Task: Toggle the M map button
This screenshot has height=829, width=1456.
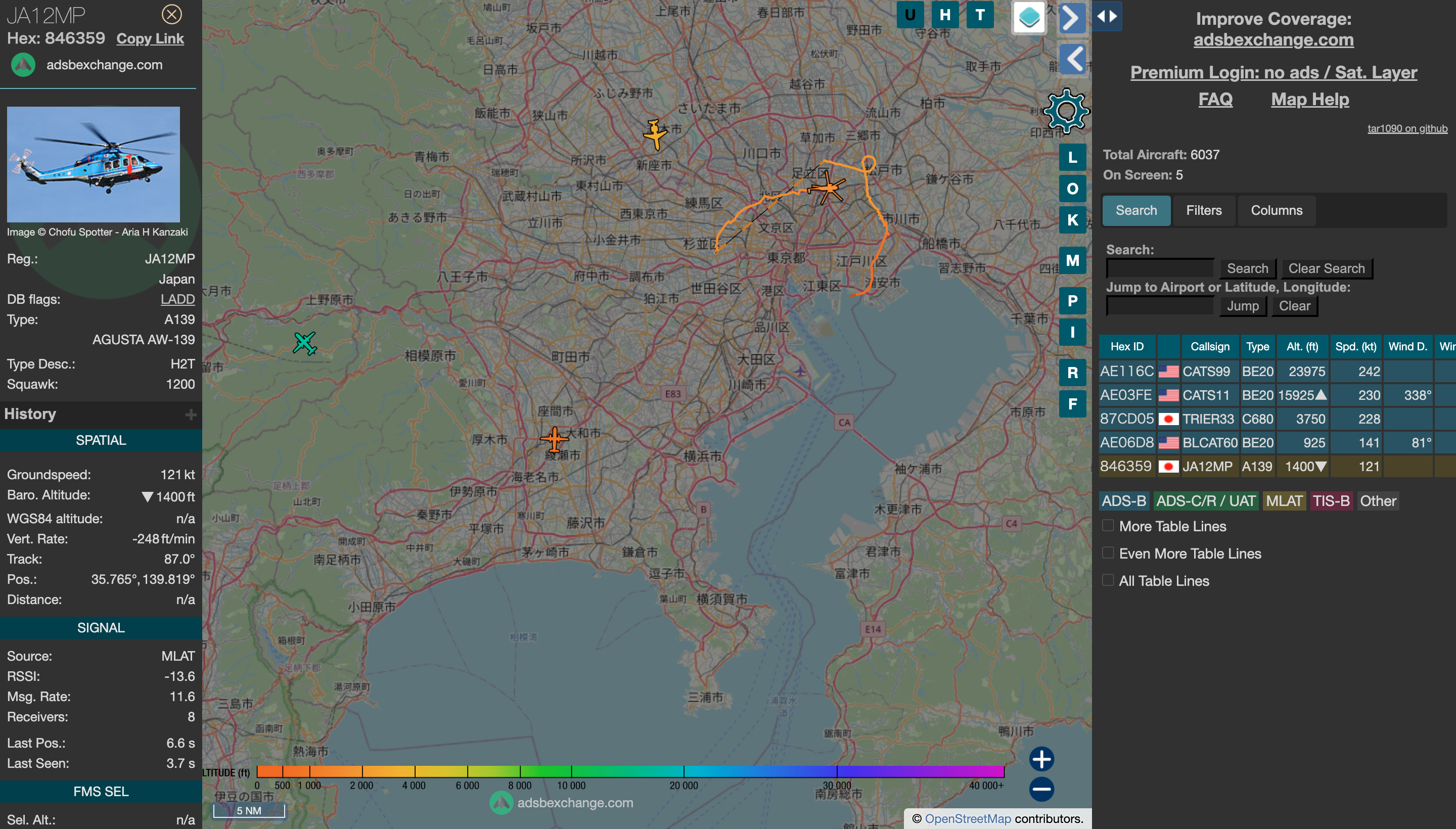Action: click(1072, 260)
